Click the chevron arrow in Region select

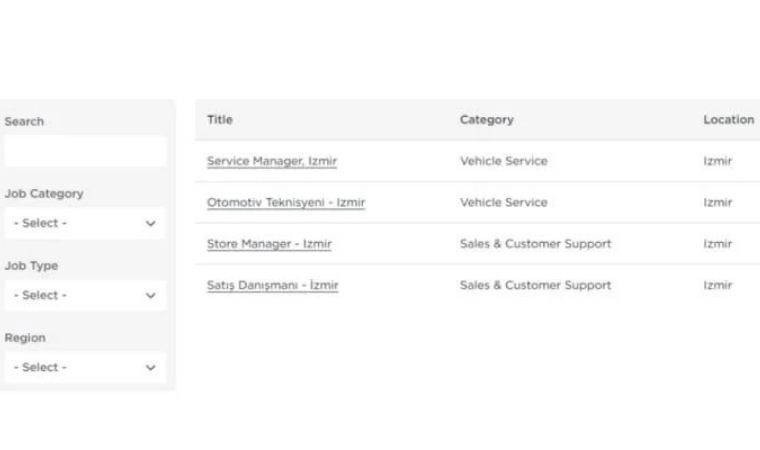[151, 367]
